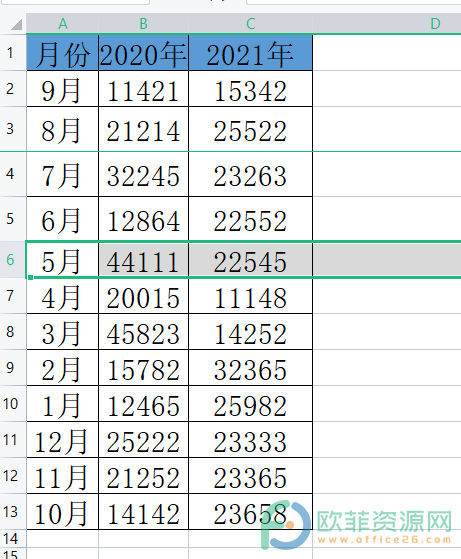Select the cell with 23658
This screenshot has height=559, width=461.
(251, 512)
